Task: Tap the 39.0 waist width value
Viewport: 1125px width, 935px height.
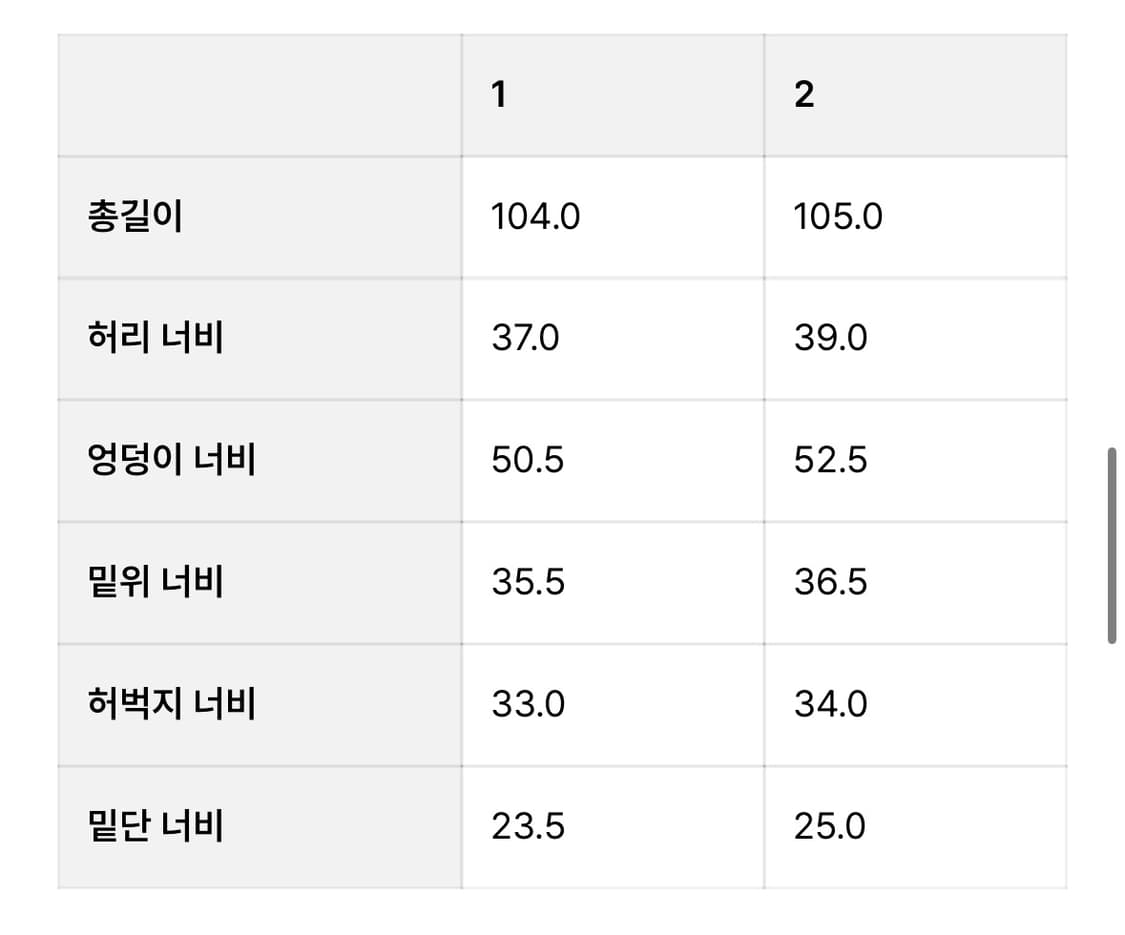Action: (830, 339)
